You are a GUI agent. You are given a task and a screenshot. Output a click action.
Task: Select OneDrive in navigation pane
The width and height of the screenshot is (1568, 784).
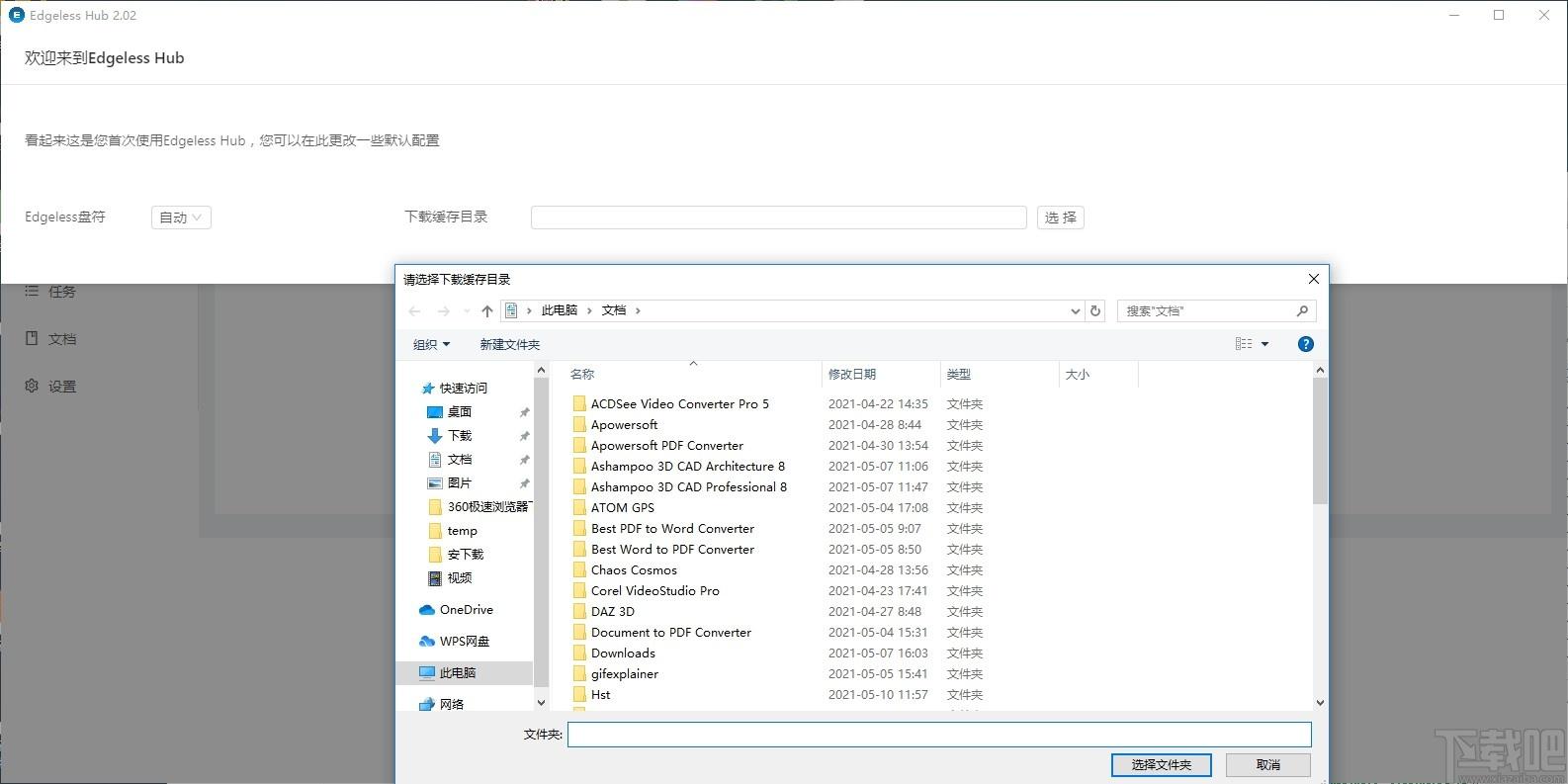click(x=466, y=609)
